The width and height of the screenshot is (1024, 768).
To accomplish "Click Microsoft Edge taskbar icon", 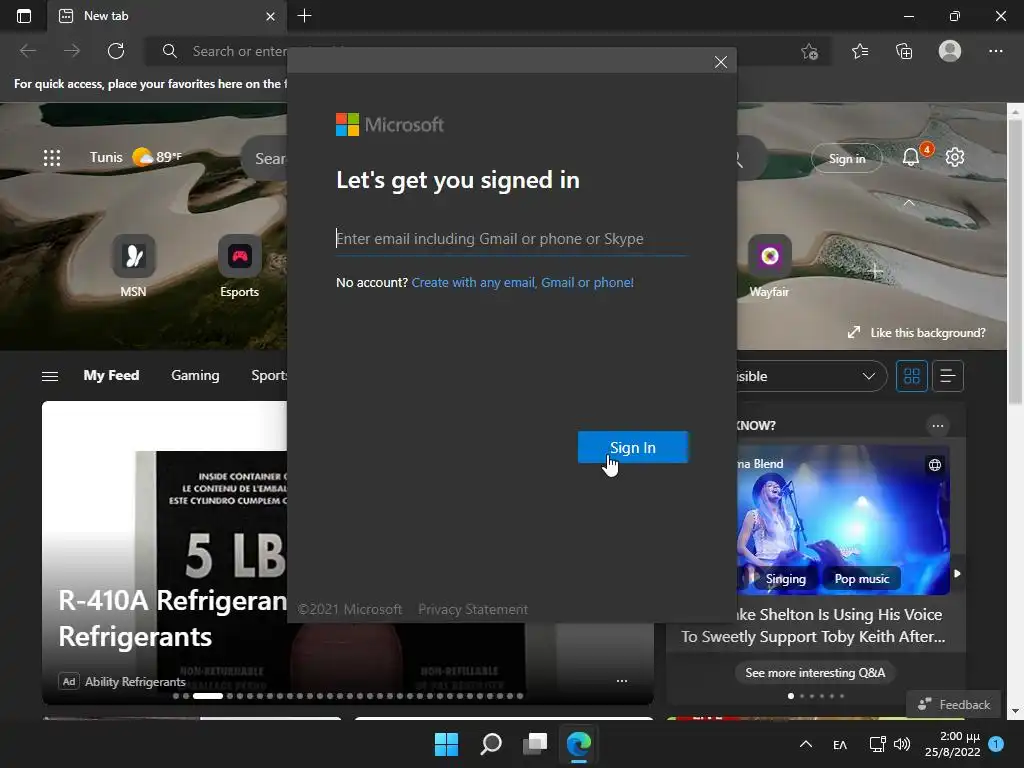I will [579, 744].
